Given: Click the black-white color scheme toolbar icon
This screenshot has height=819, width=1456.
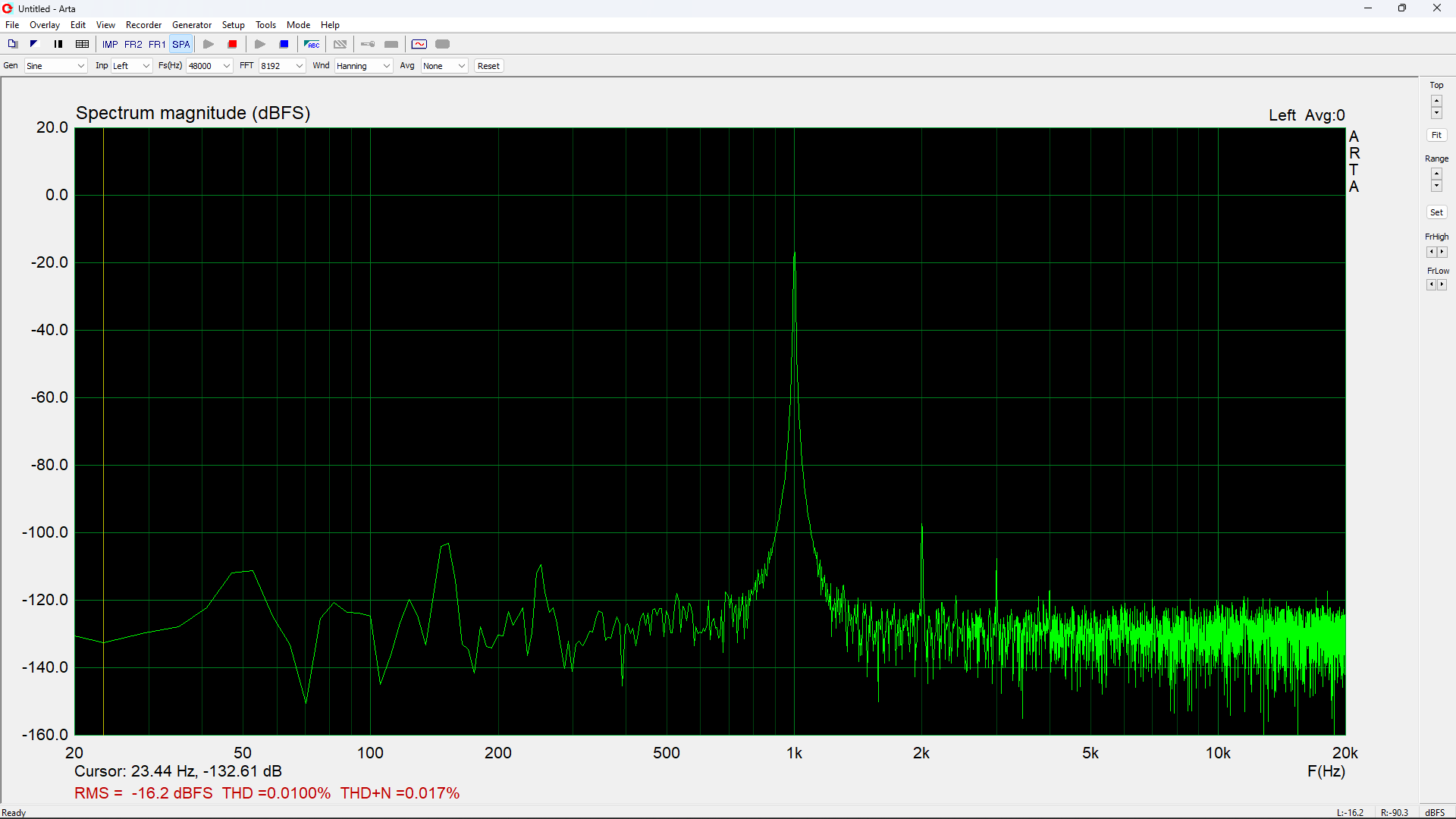Looking at the screenshot, I should pyautogui.click(x=34, y=44).
